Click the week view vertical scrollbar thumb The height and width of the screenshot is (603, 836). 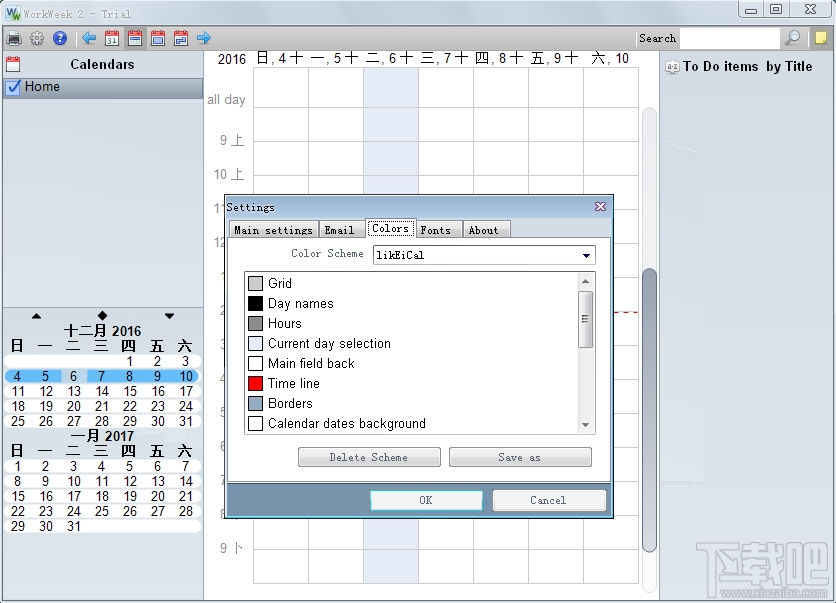click(x=649, y=411)
